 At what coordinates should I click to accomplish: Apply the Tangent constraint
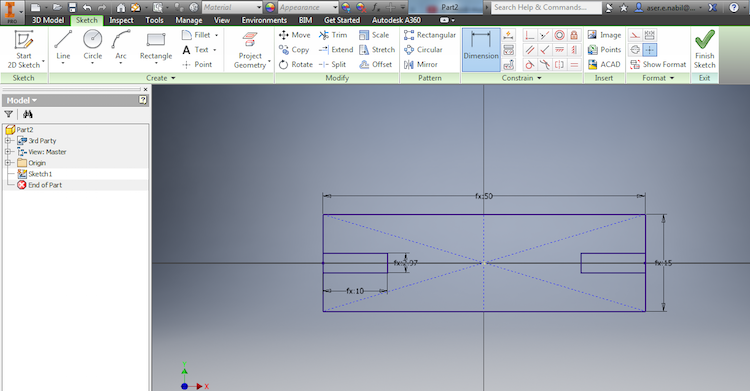coord(529,65)
